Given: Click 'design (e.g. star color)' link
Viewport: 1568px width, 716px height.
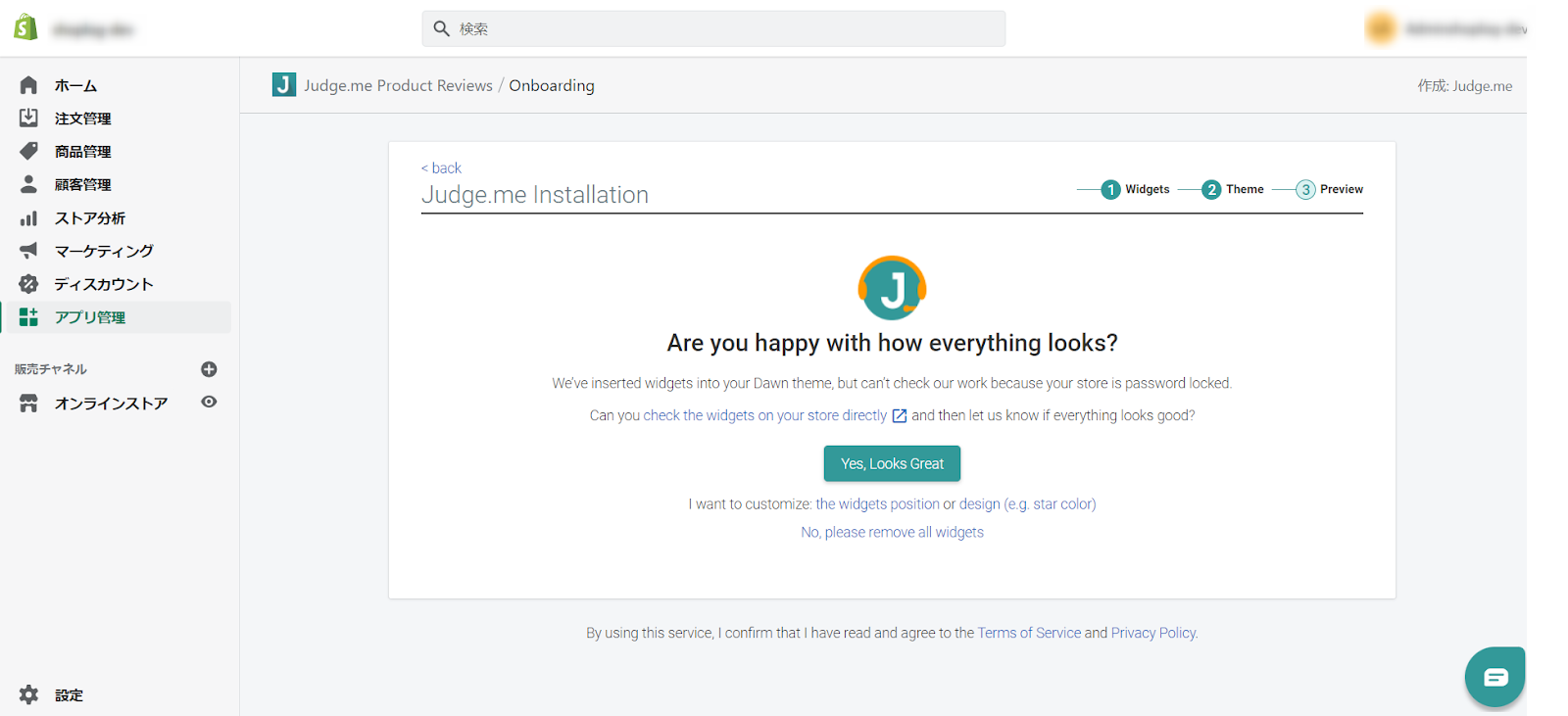Looking at the screenshot, I should tap(1027, 503).
